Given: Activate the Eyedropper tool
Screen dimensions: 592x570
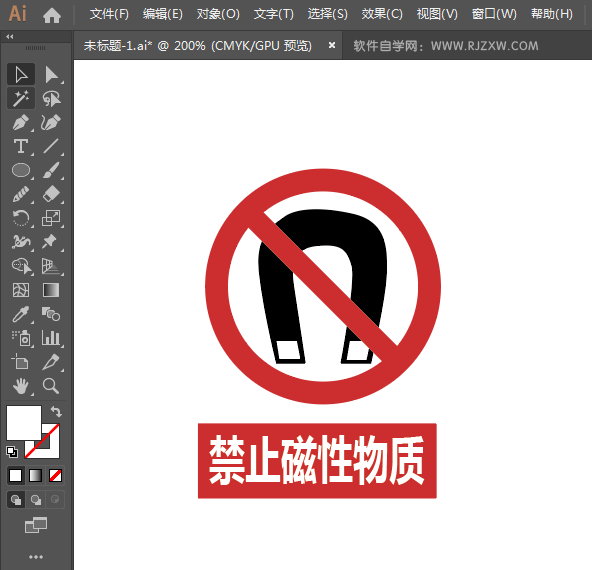Looking at the screenshot, I should pos(21,314).
